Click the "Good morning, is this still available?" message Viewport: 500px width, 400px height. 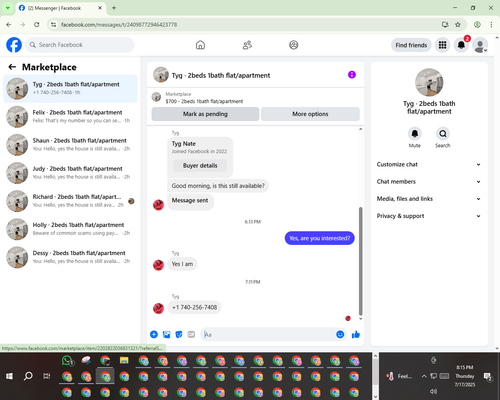218,186
